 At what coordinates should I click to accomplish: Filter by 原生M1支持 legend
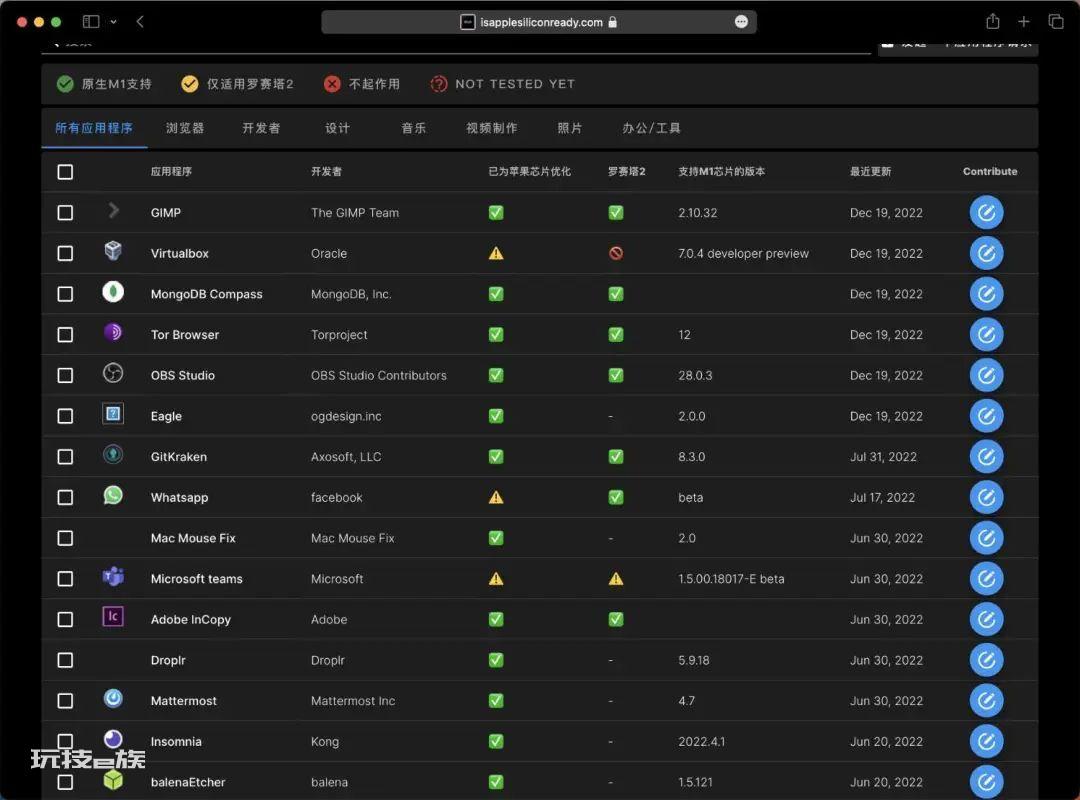[104, 84]
